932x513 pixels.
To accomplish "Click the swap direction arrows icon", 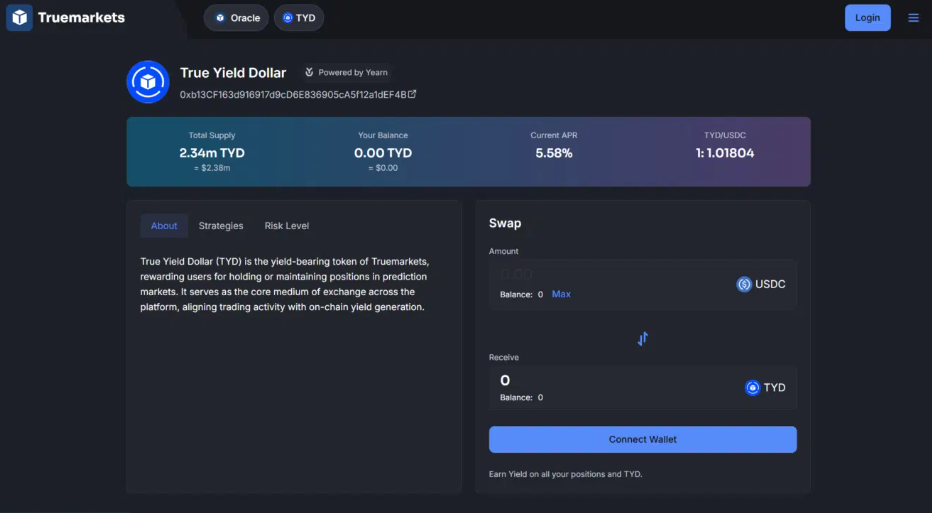I will tap(643, 339).
